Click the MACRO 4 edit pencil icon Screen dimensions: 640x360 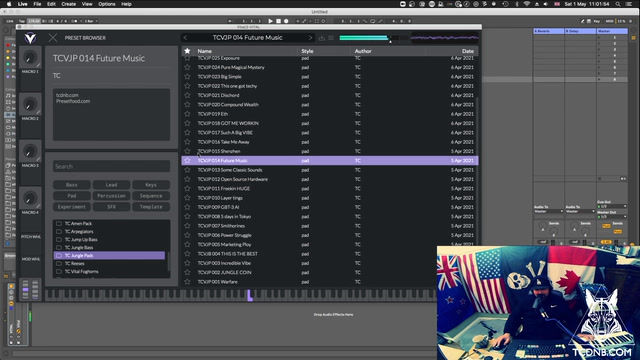click(38, 206)
